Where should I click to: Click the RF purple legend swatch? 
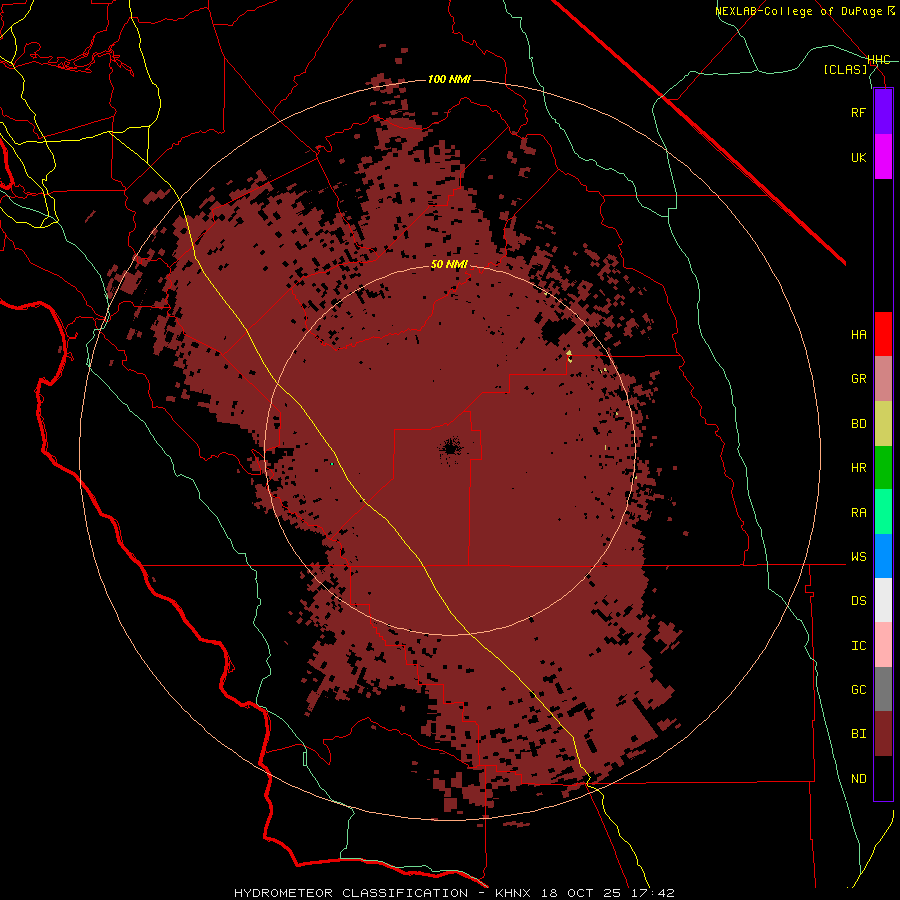pos(883,112)
